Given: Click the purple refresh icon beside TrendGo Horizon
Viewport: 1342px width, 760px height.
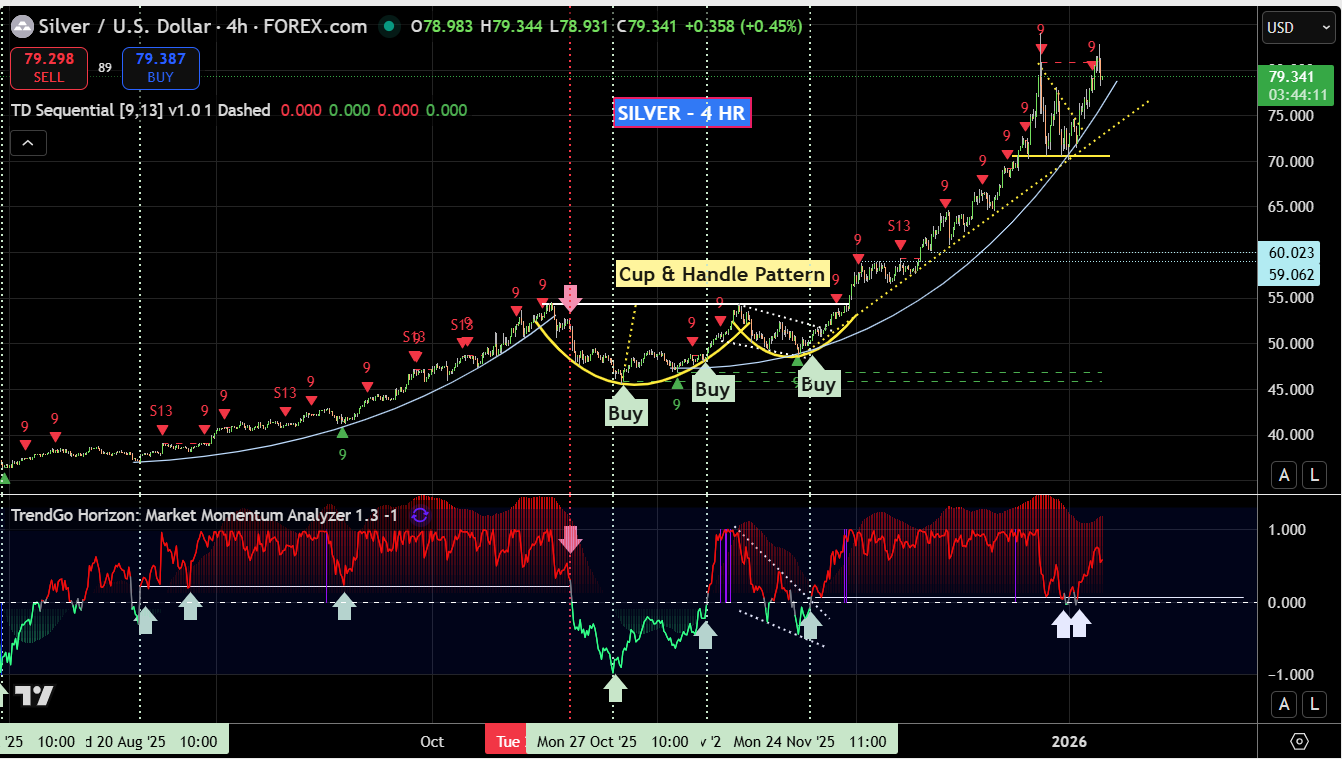Looking at the screenshot, I should click(420, 515).
